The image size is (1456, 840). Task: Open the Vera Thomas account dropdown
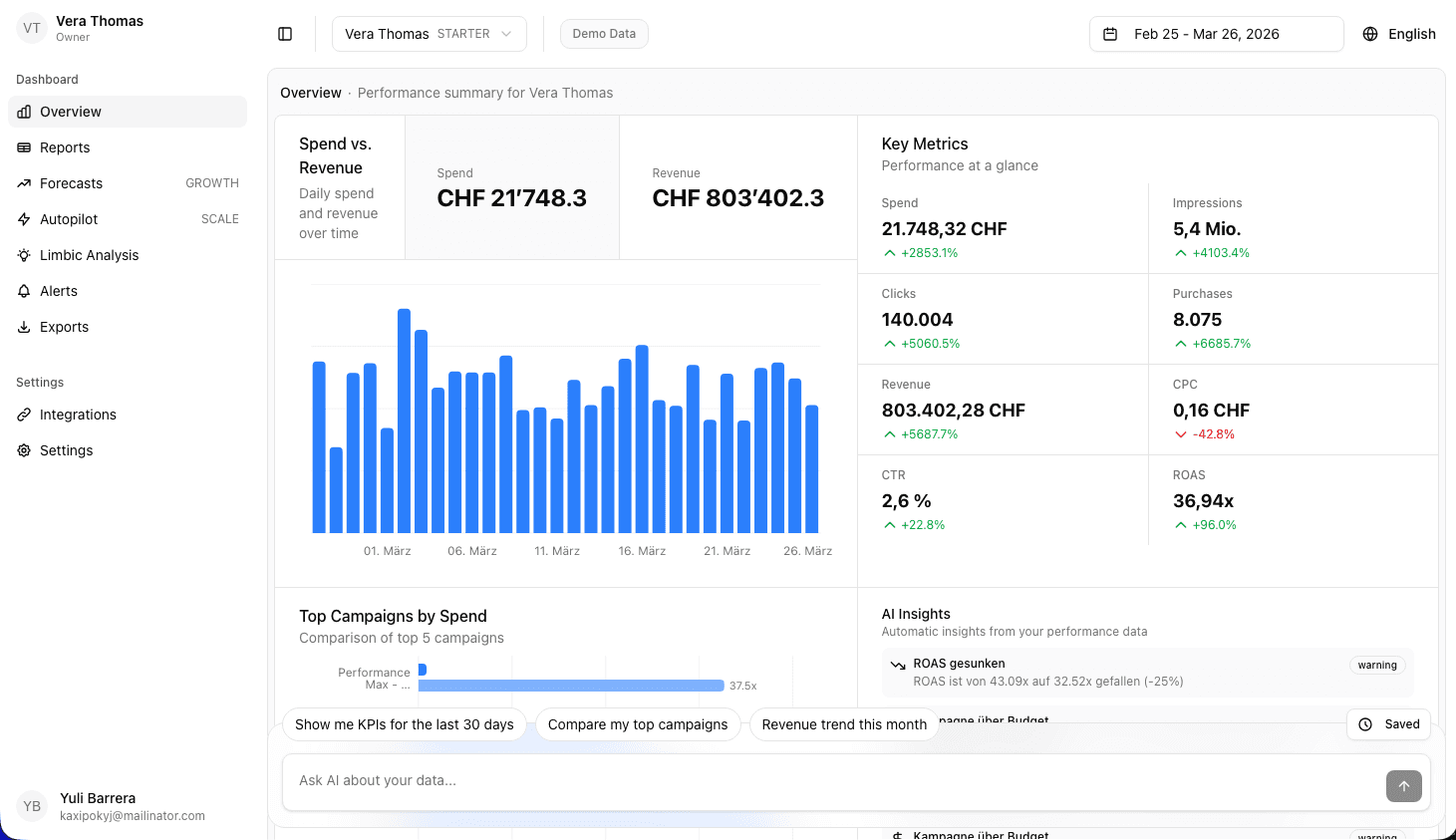click(429, 34)
